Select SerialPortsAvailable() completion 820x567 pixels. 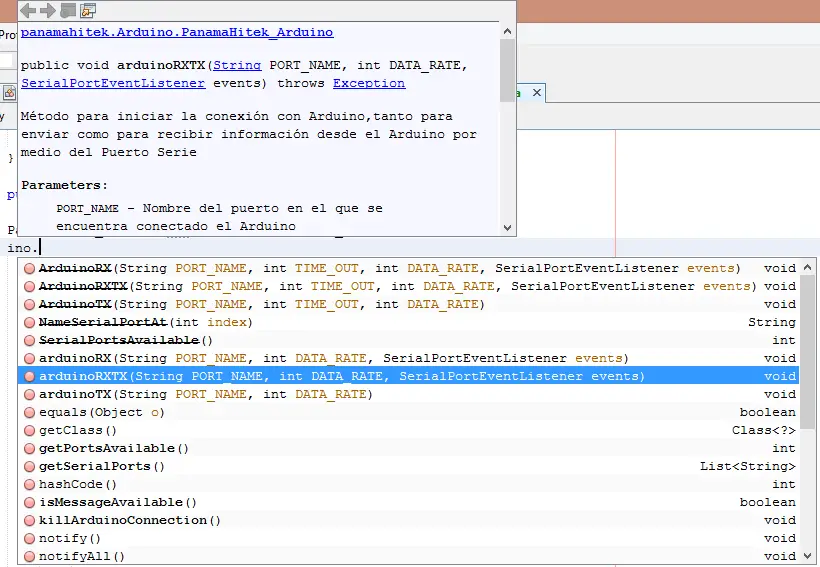point(408,340)
